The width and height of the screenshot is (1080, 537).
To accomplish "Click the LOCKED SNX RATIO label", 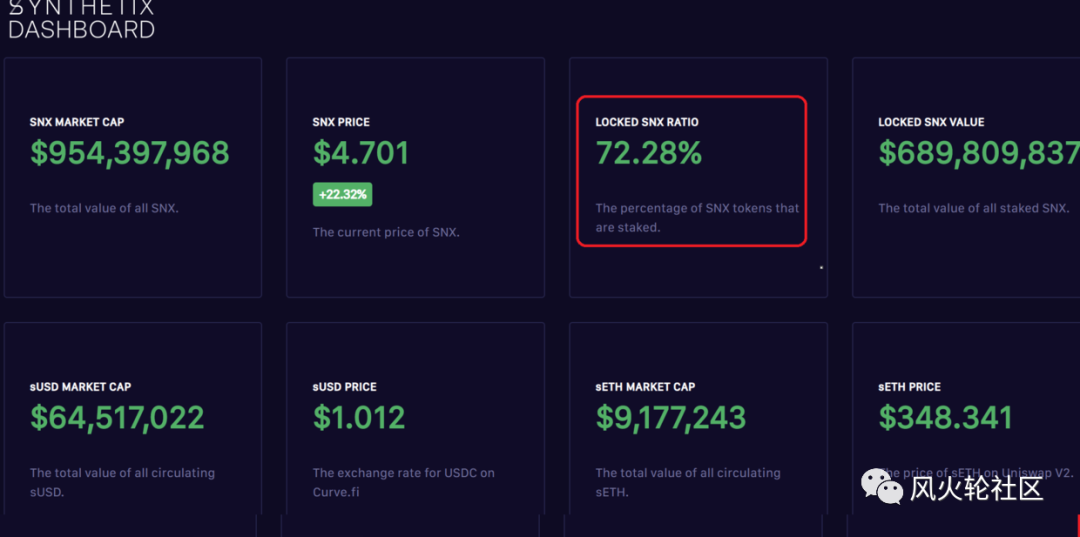I will tap(647, 122).
